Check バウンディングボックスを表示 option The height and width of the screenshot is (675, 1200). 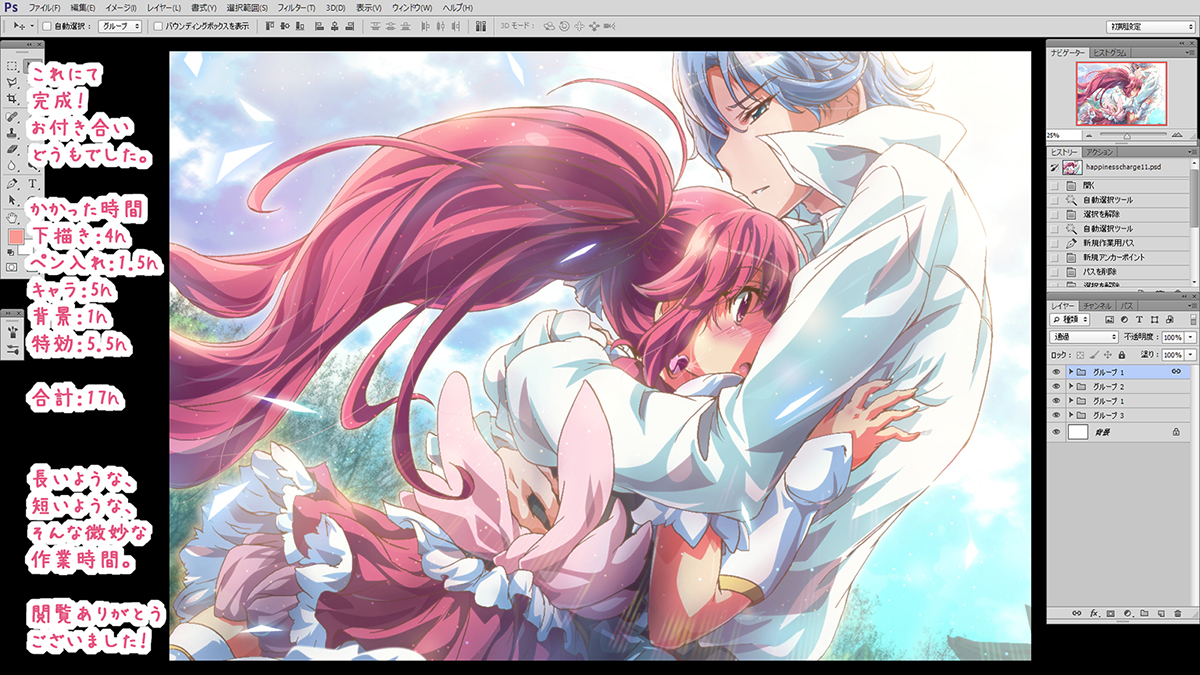[158, 26]
